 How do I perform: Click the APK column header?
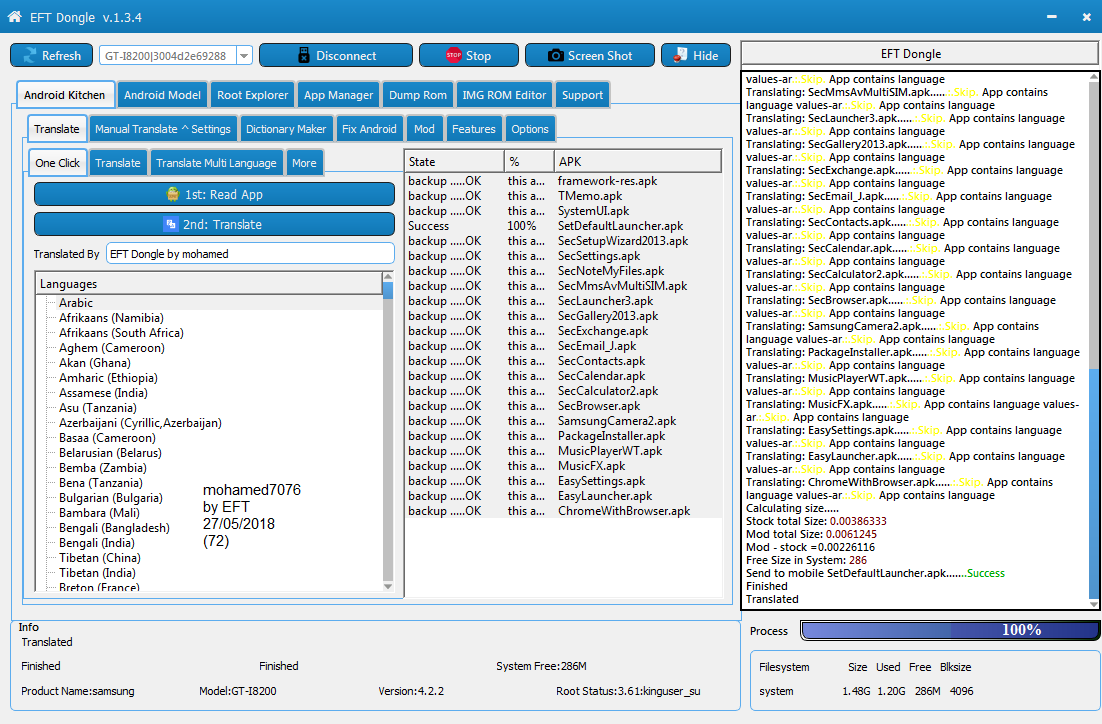click(x=637, y=162)
